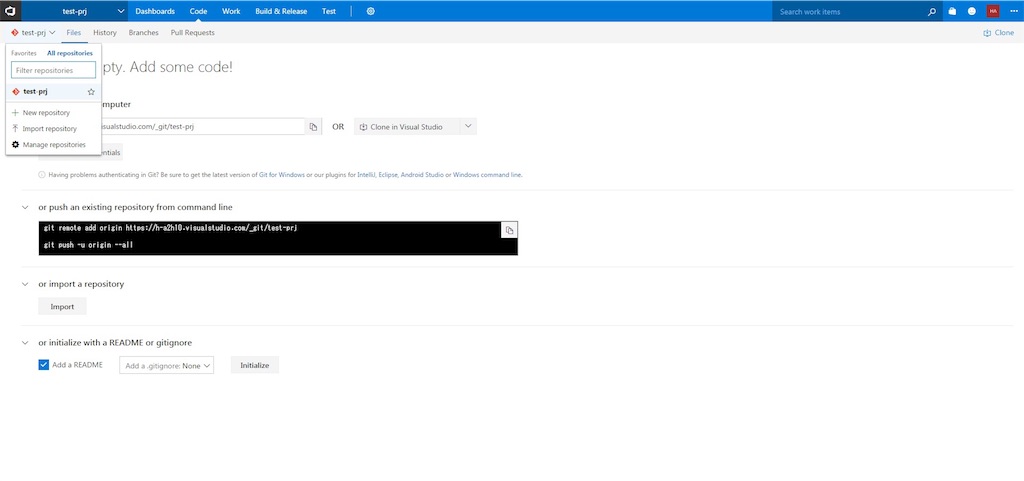Viewport: 1024px width, 481px height.
Task: Click the clone URL text field
Action: click(202, 127)
